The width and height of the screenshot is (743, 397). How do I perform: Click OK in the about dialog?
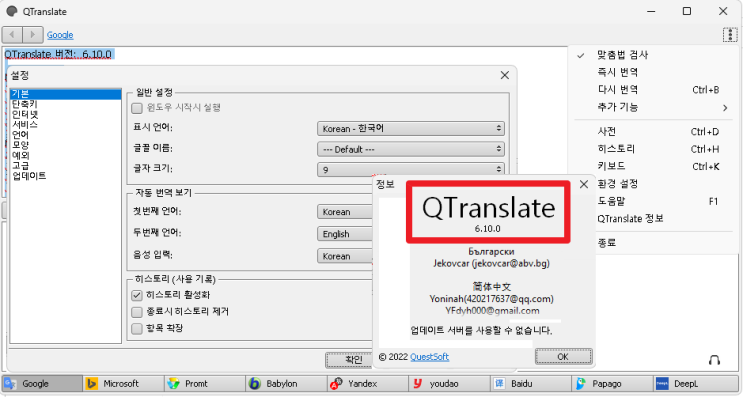[x=563, y=357]
